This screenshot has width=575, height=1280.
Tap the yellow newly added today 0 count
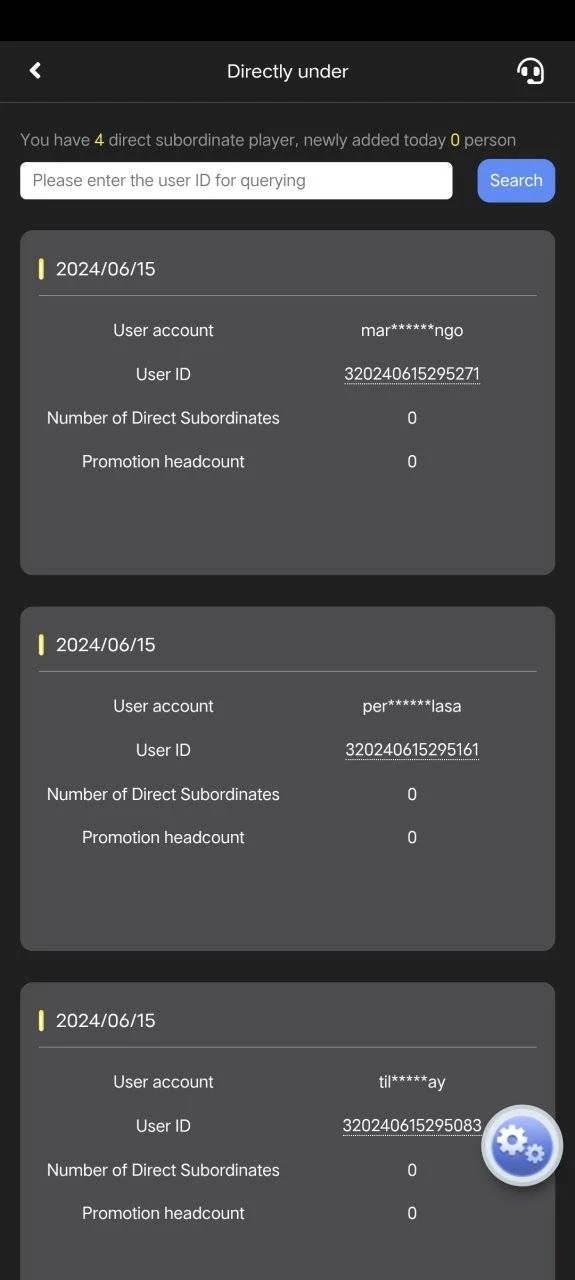[455, 140]
